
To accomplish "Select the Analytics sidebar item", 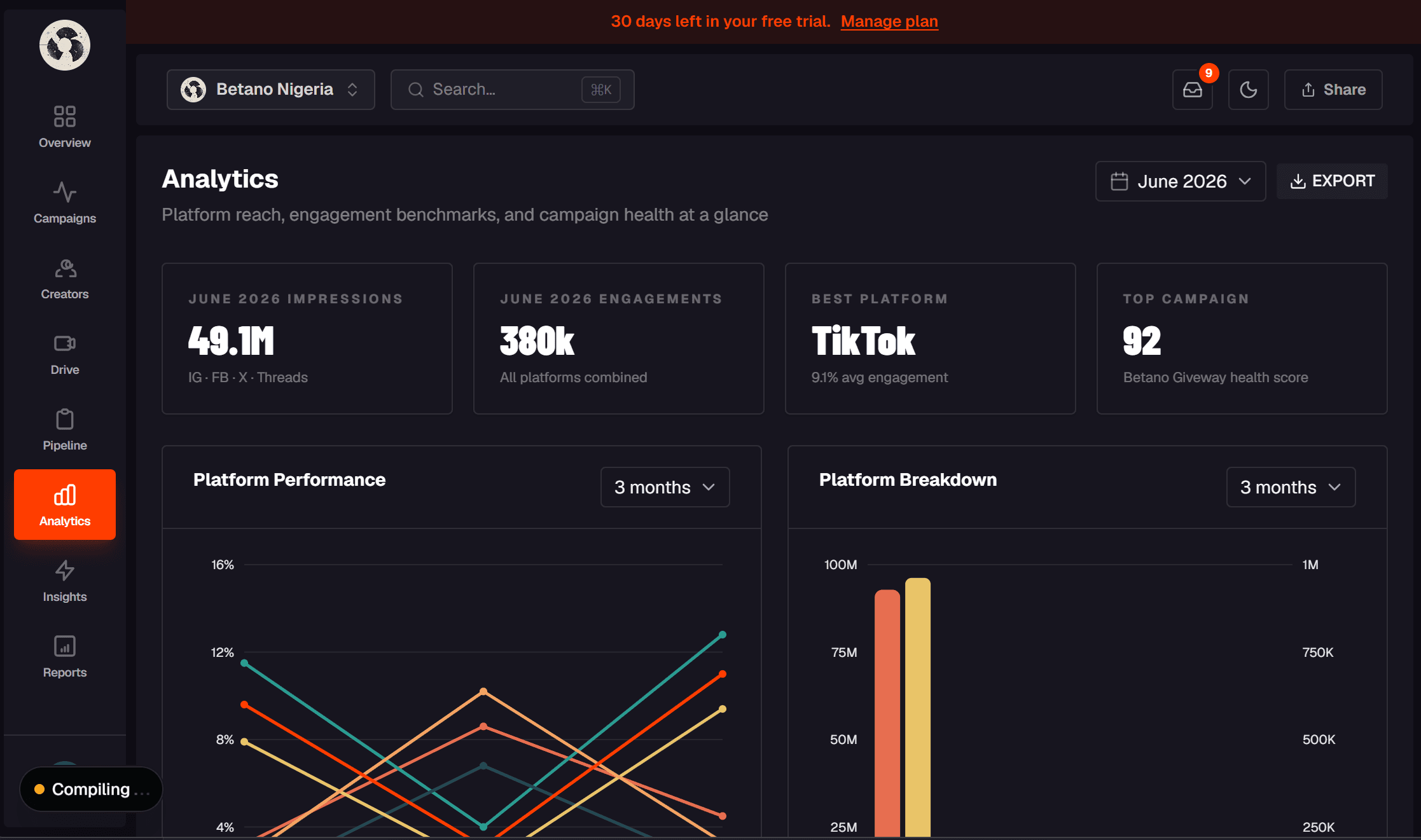I will [x=65, y=505].
